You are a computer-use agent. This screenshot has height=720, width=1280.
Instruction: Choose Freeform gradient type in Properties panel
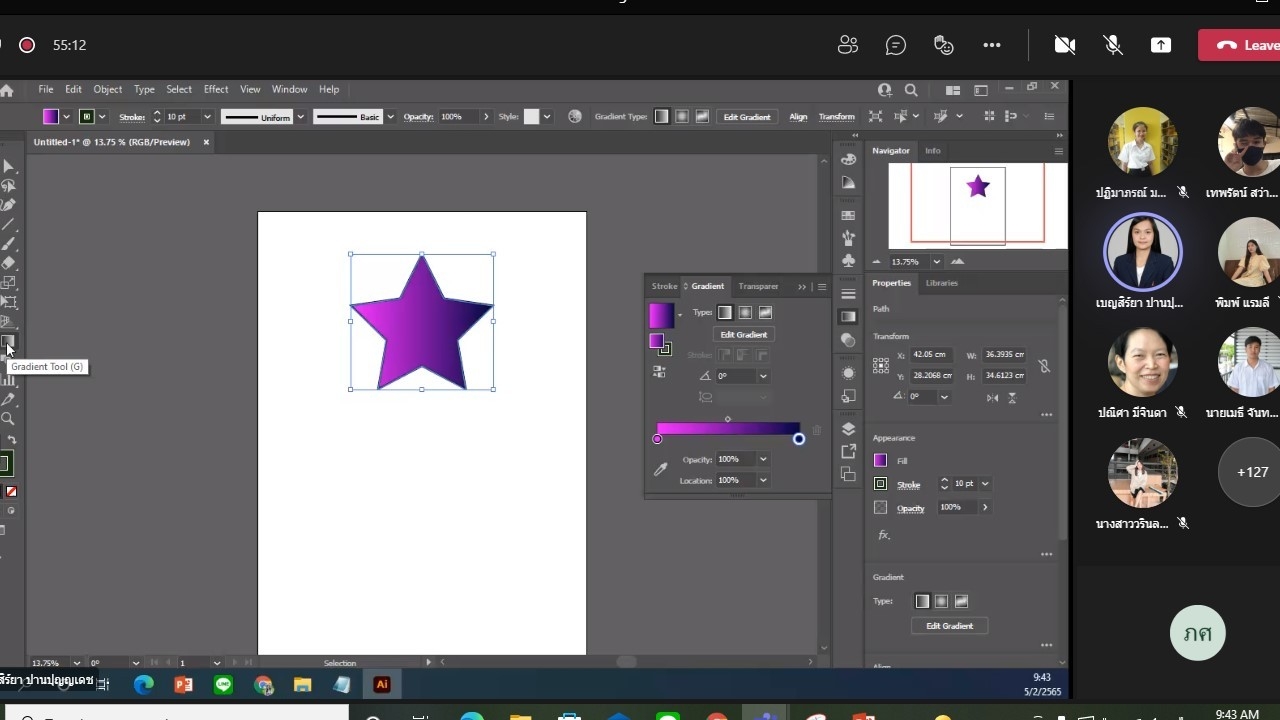pyautogui.click(x=961, y=601)
